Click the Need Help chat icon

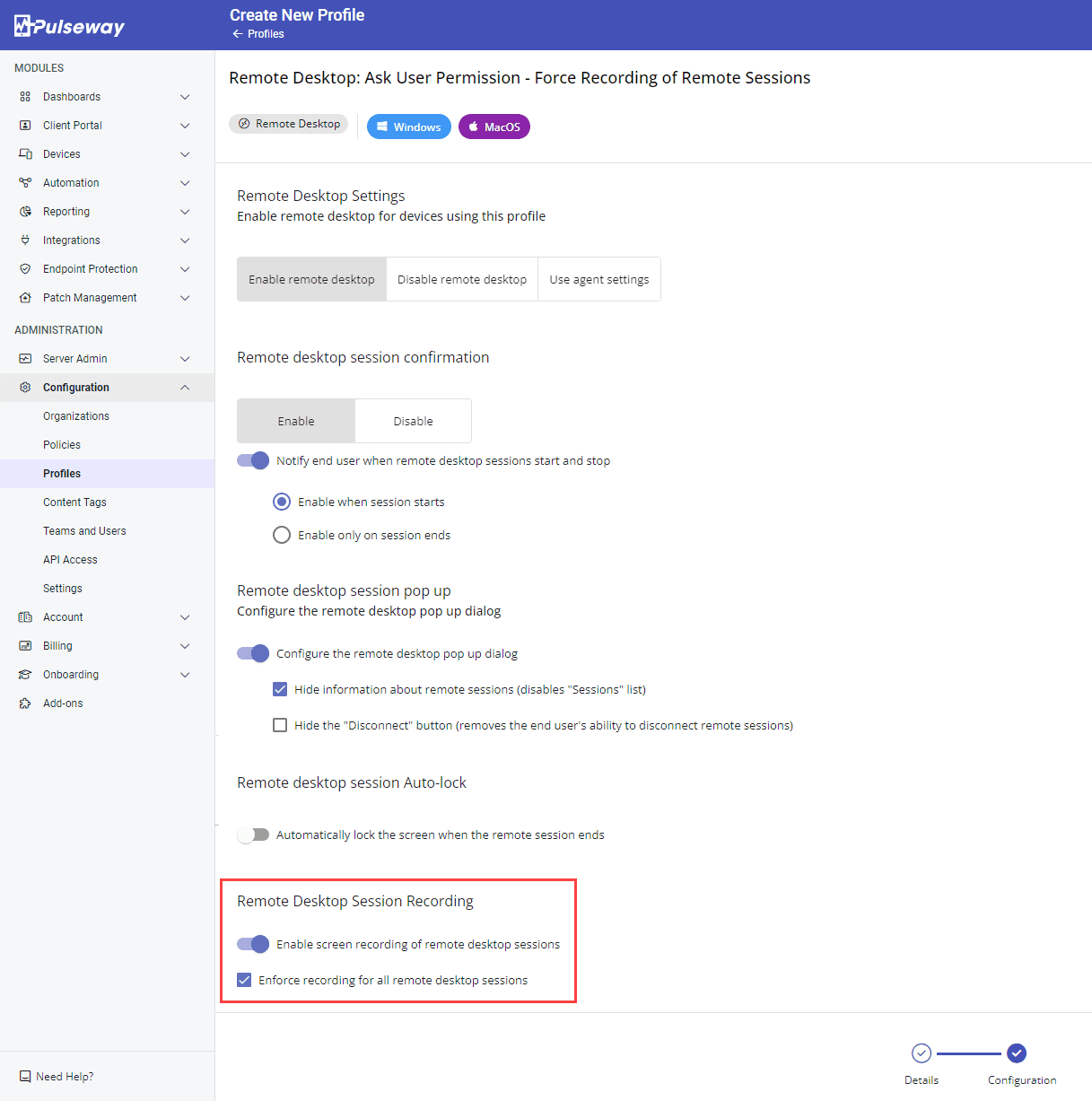pyautogui.click(x=25, y=1077)
